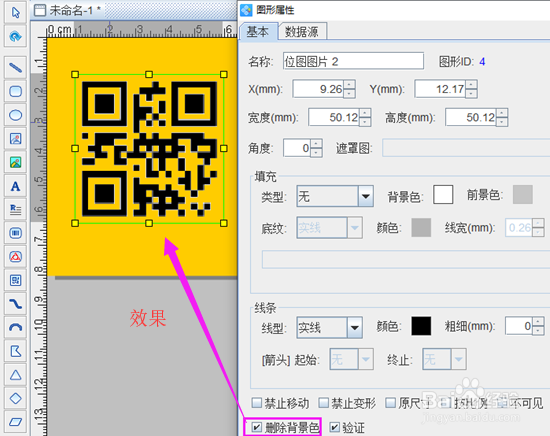Select the arc drawing tool

click(x=15, y=328)
